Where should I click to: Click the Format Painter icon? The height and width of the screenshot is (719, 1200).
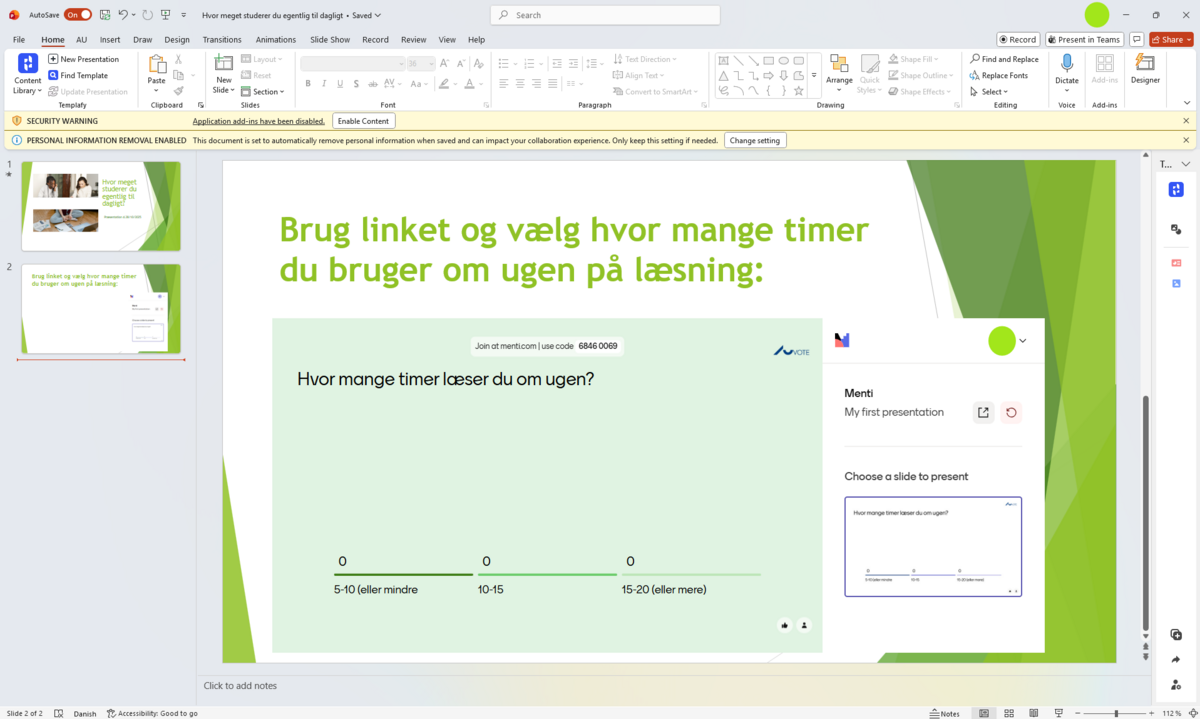tap(179, 91)
